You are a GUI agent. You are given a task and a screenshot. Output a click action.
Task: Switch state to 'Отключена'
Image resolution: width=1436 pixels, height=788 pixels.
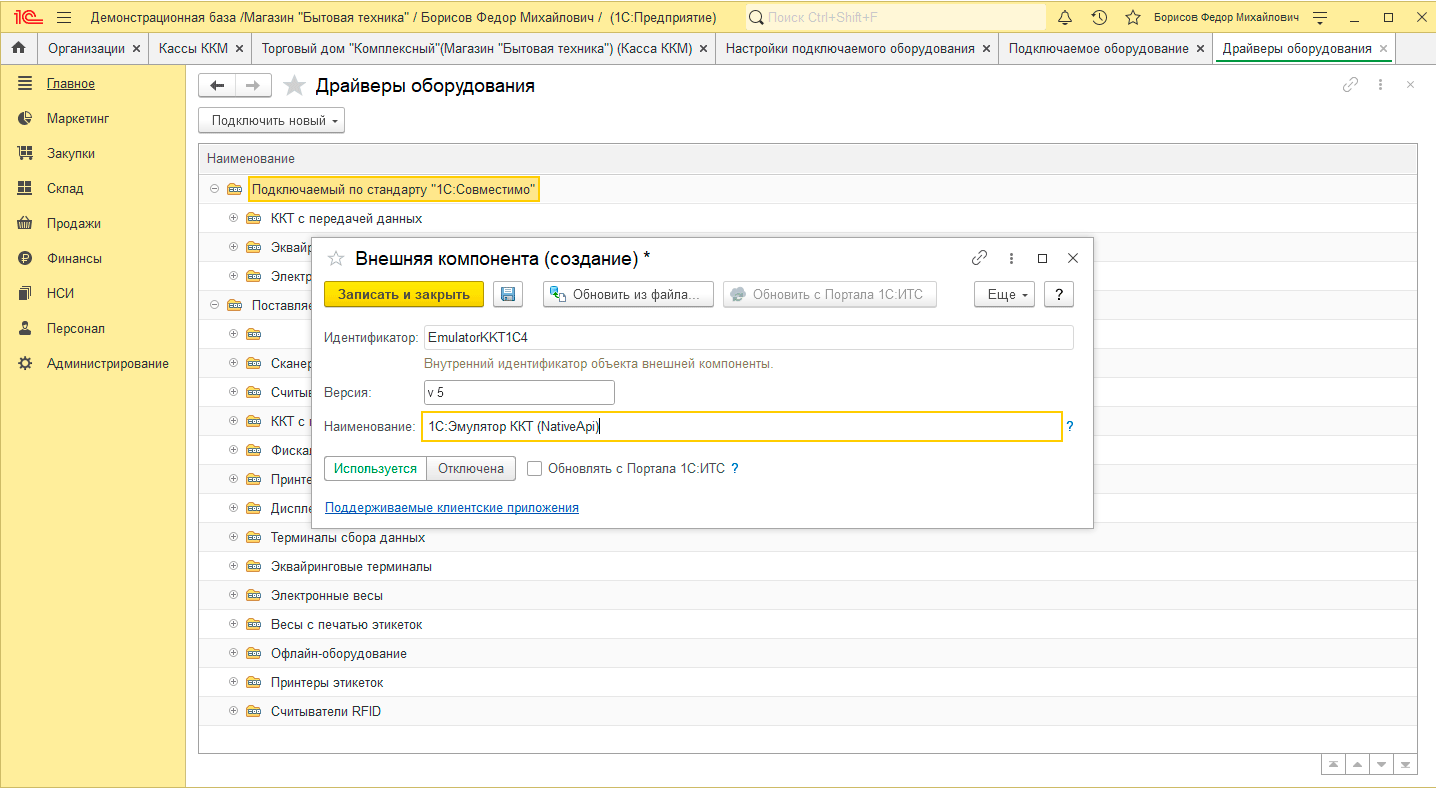(x=471, y=468)
